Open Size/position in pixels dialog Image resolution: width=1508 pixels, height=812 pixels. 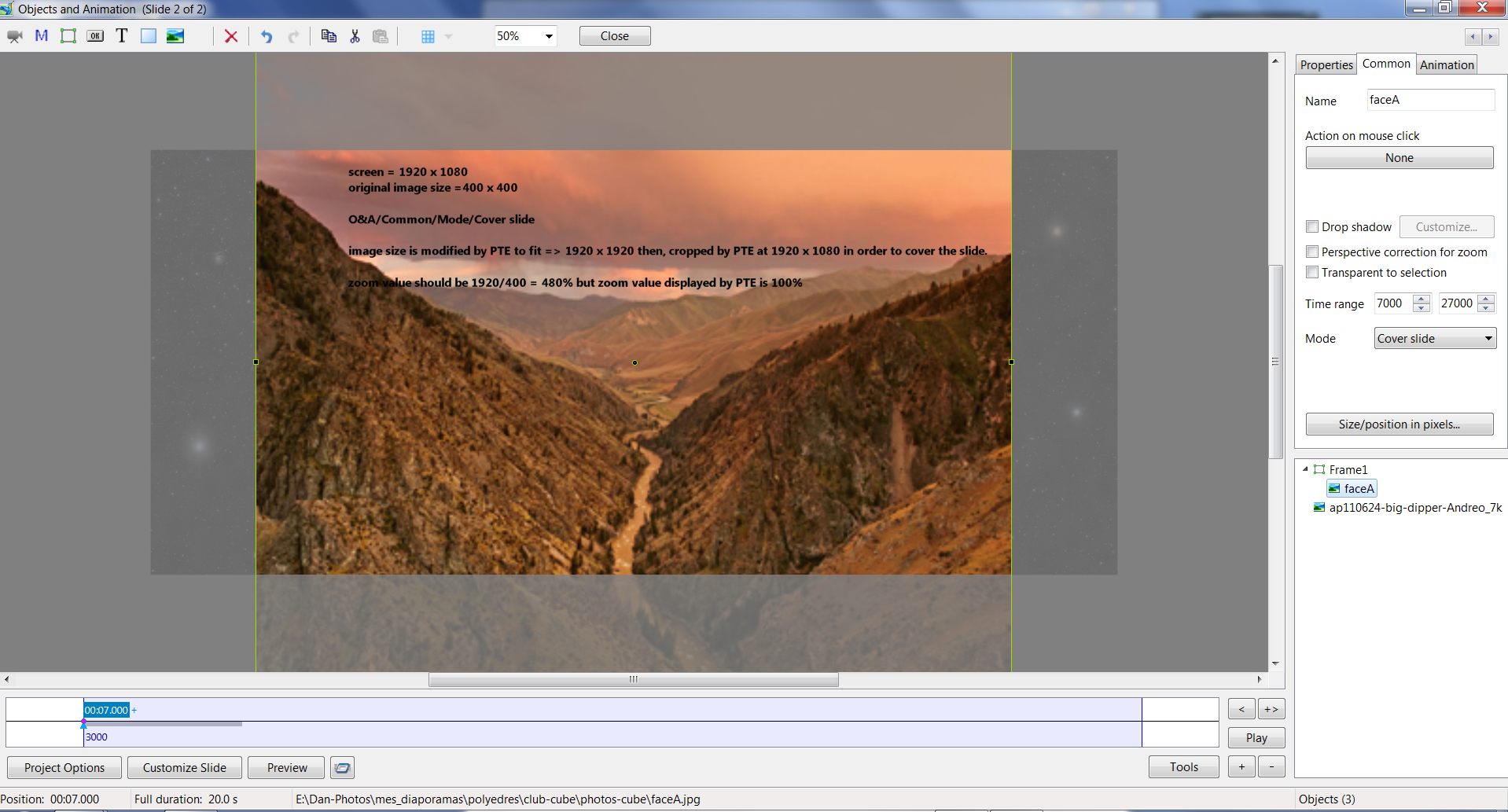point(1399,424)
